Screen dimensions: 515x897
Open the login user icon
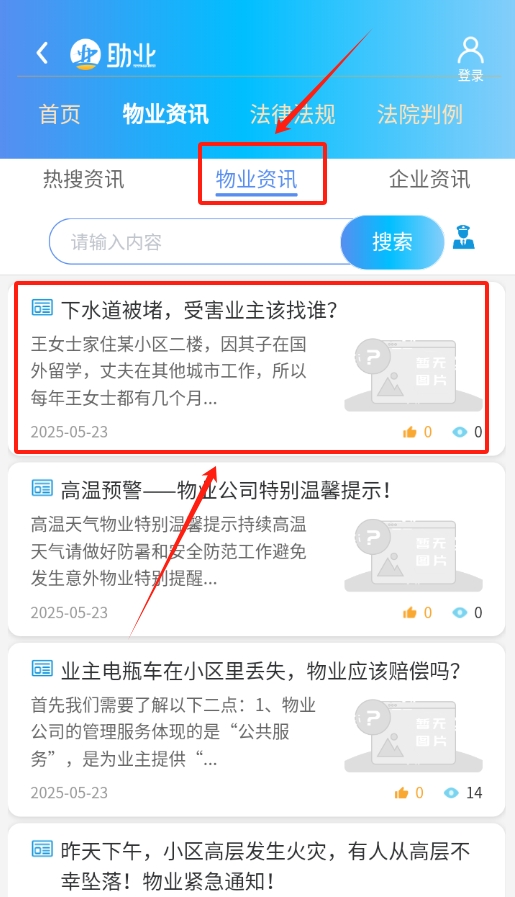[470, 51]
